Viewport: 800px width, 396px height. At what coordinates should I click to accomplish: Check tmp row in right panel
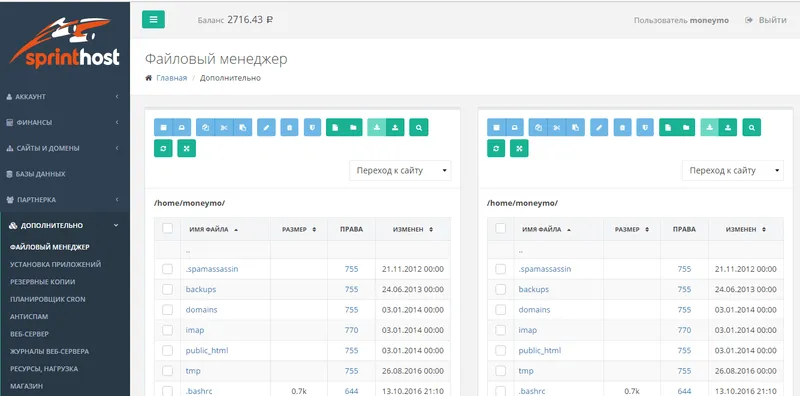point(501,371)
